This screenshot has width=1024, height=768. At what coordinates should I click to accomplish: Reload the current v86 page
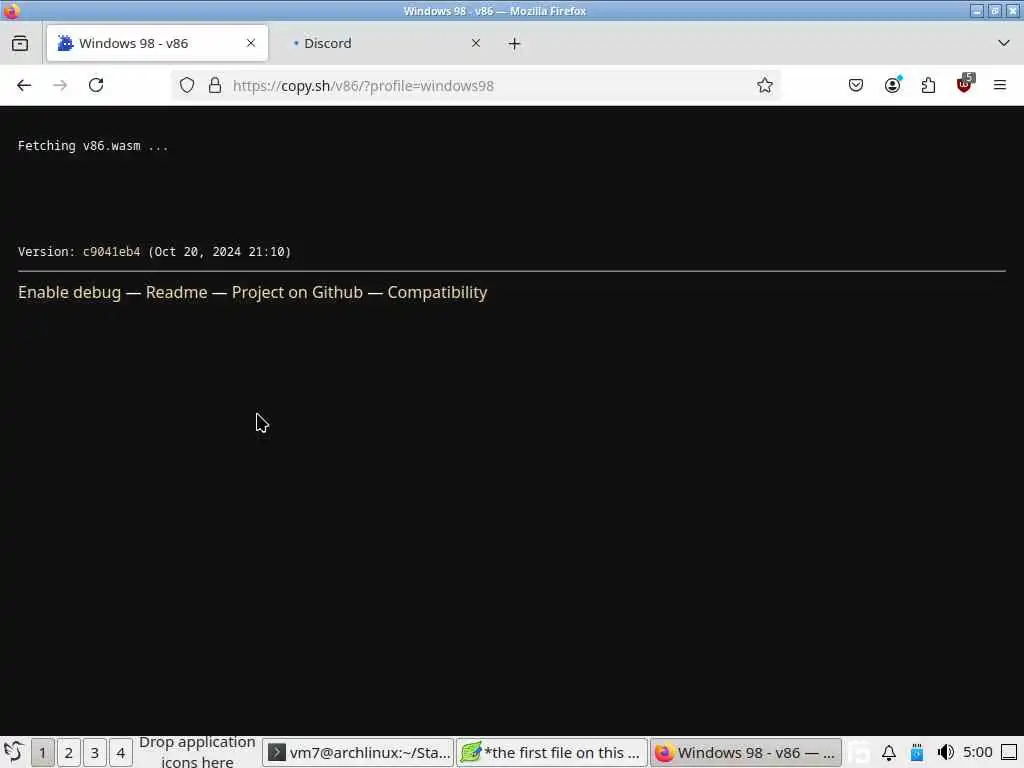coord(96,86)
